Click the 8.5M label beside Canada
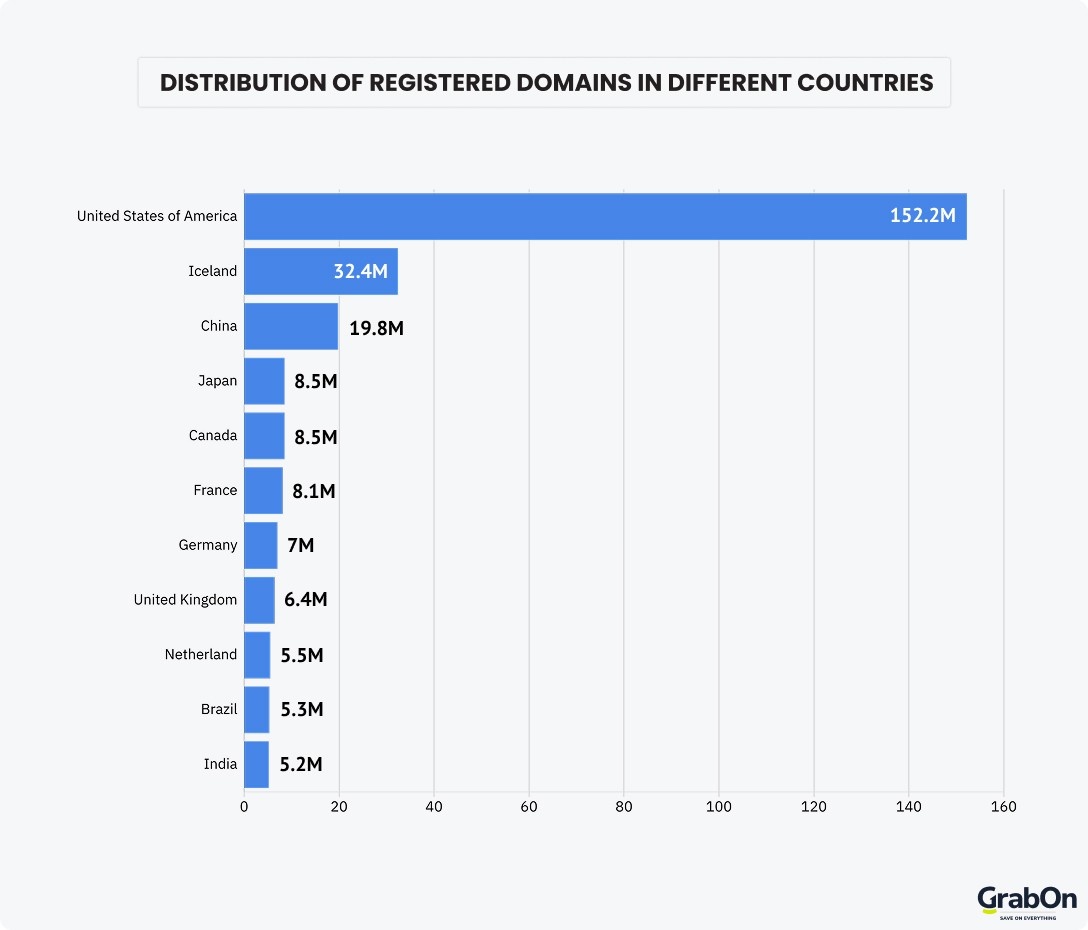Image resolution: width=1088 pixels, height=930 pixels. click(x=316, y=437)
